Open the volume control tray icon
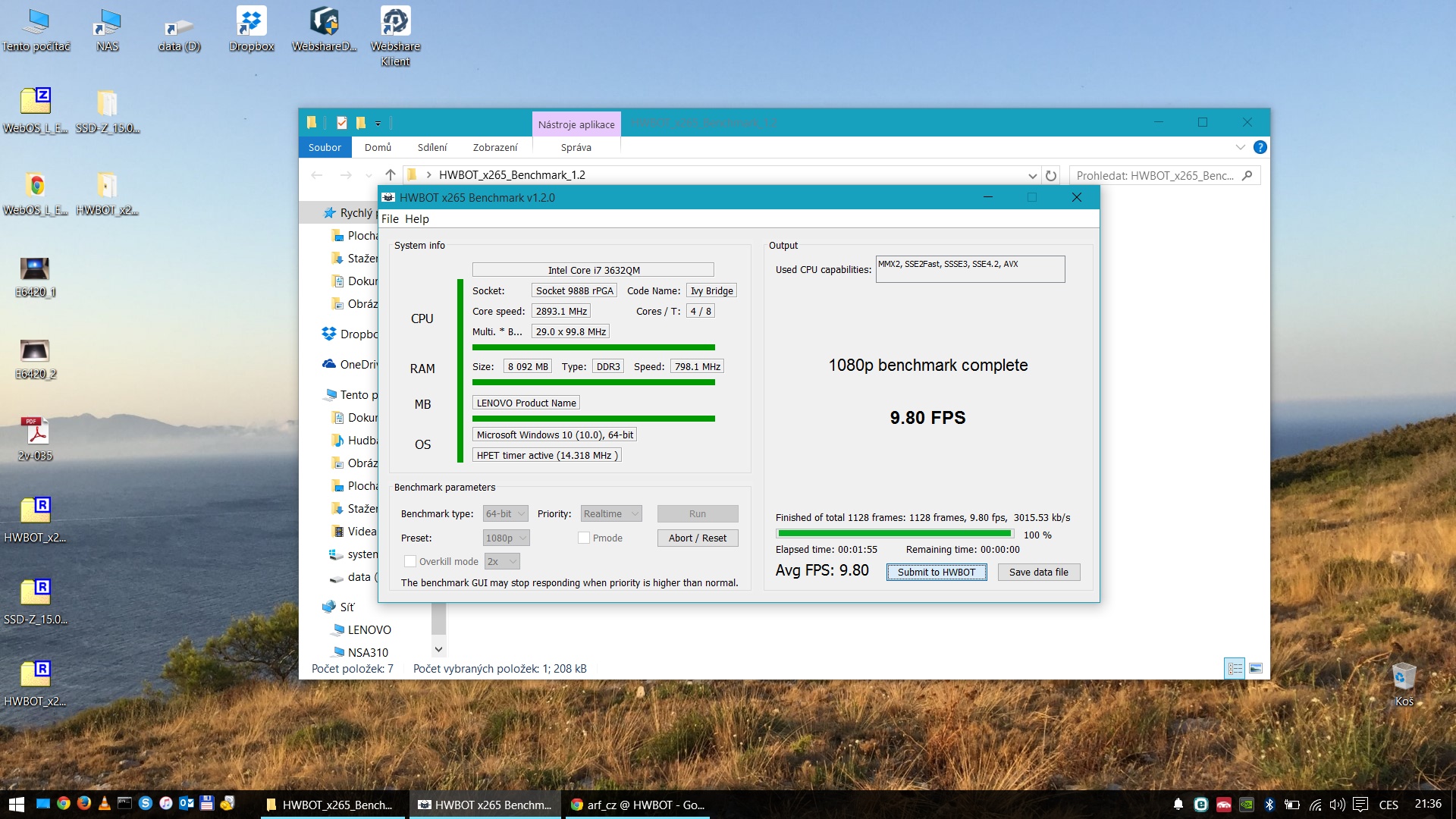1456x819 pixels. click(x=1337, y=805)
